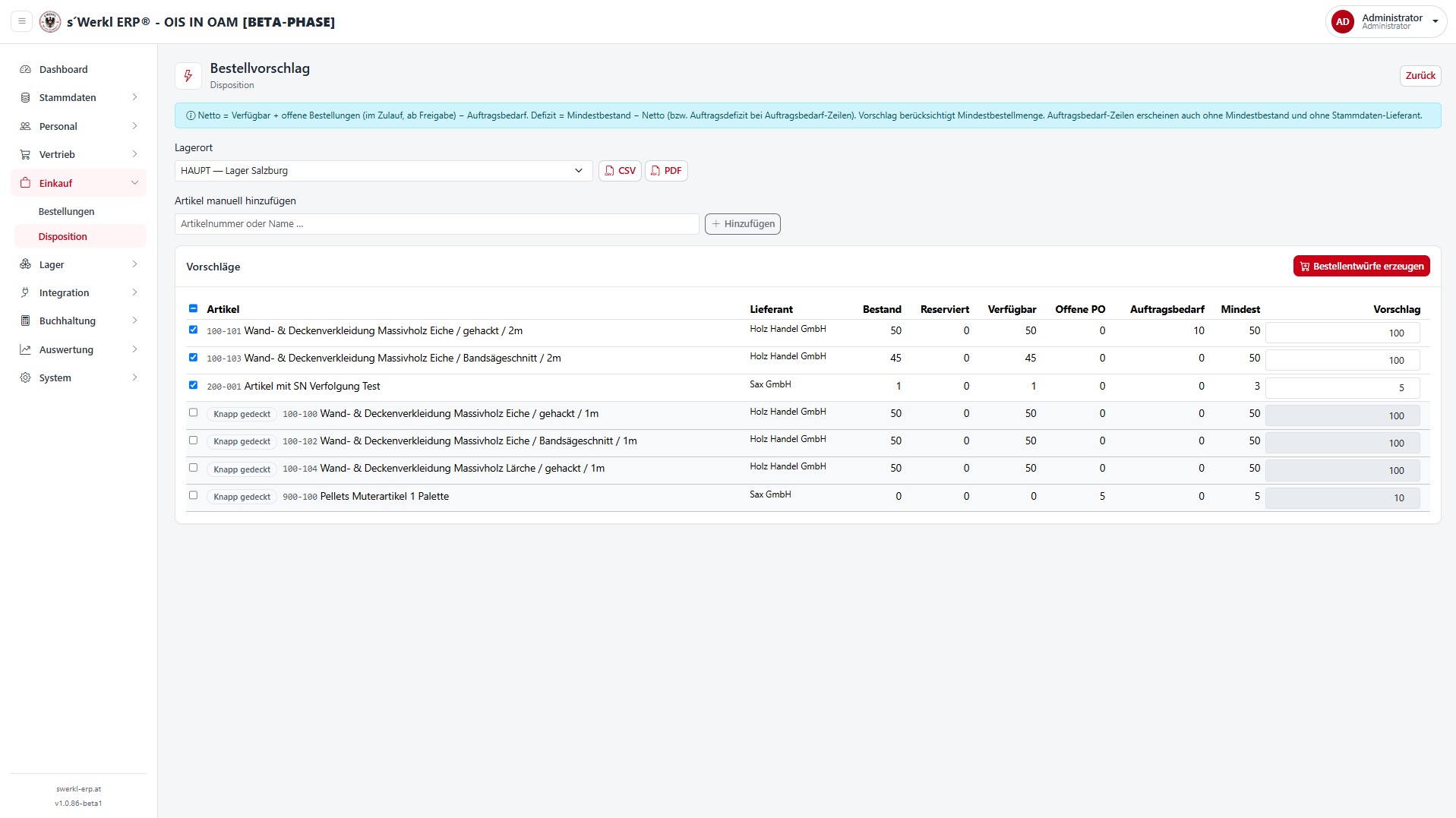Export the proposals as PDF
This screenshot has height=818, width=1456.
coord(666,171)
